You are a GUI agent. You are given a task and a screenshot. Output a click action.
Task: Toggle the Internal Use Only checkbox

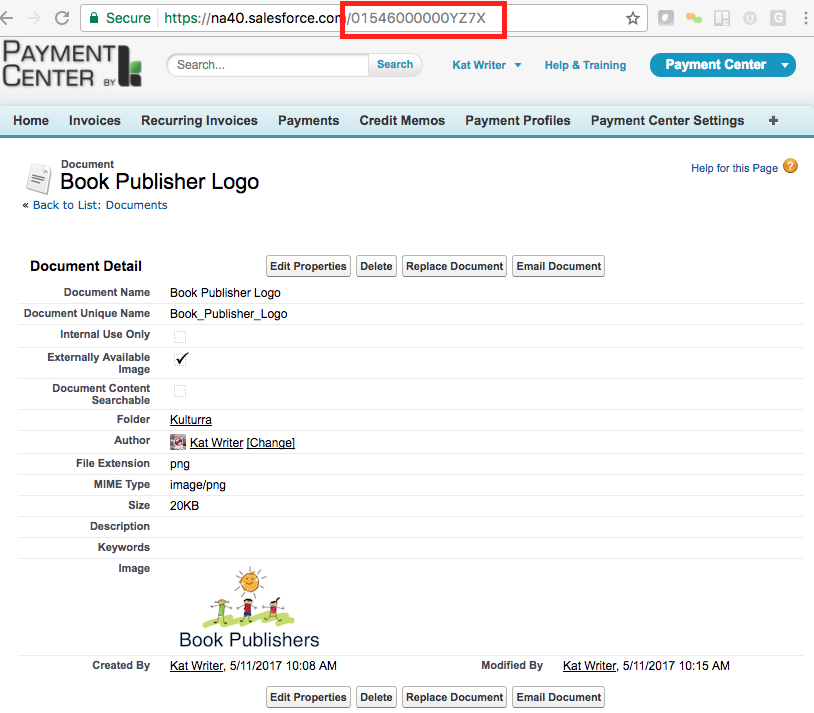[180, 337]
